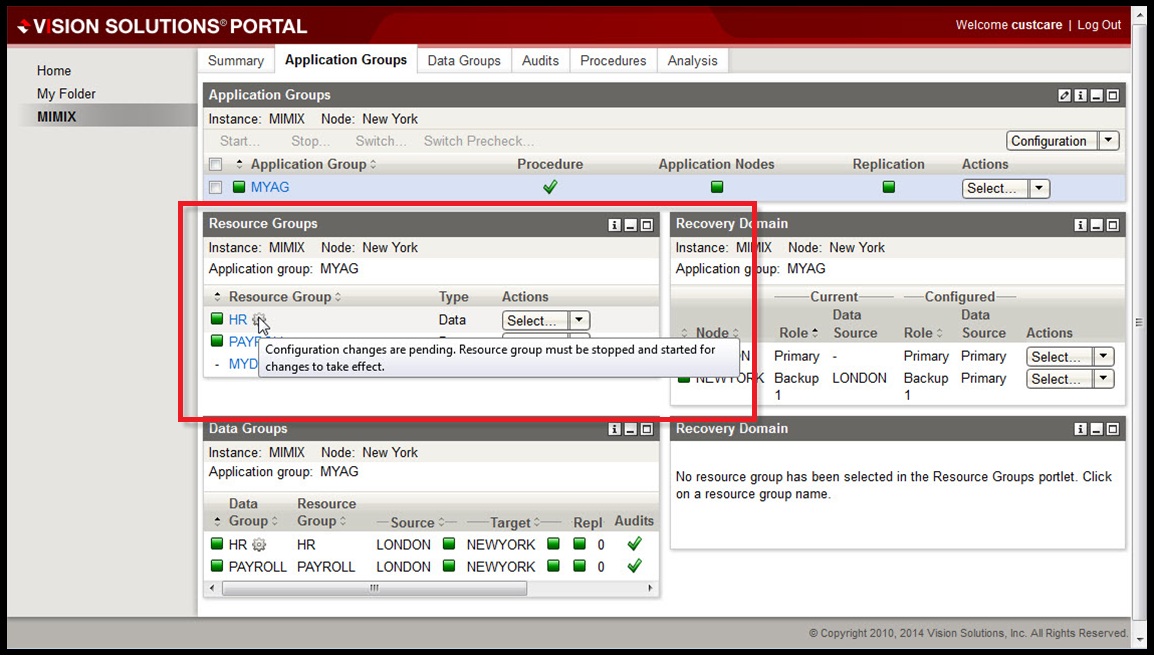Tick the checkbox next to MYAG
Screen dimensions: 1154x655
pyautogui.click(x=215, y=187)
